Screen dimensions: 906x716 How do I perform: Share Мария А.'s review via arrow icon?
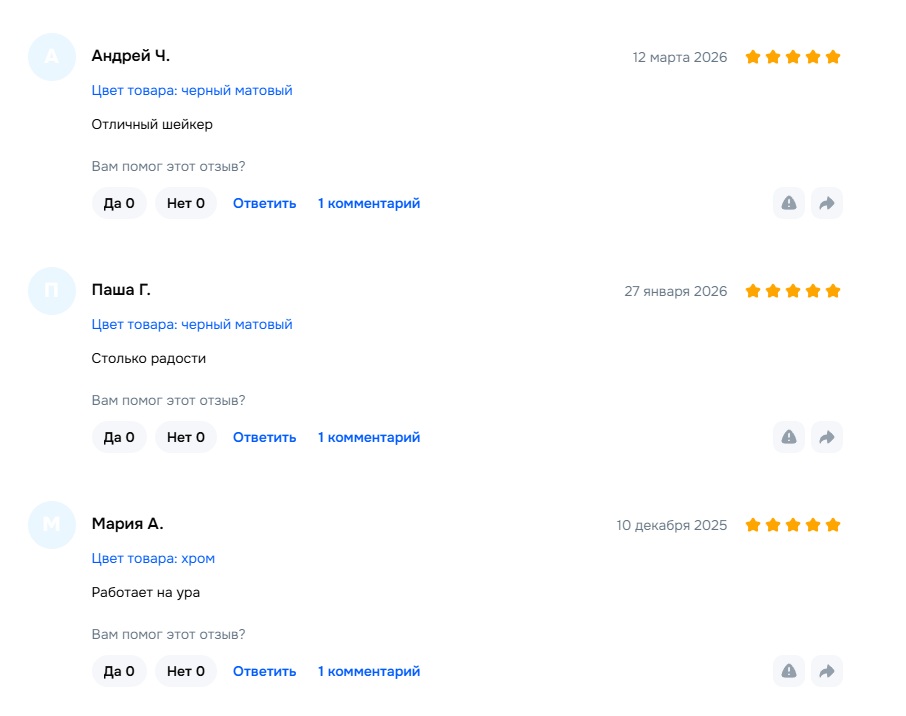point(827,671)
